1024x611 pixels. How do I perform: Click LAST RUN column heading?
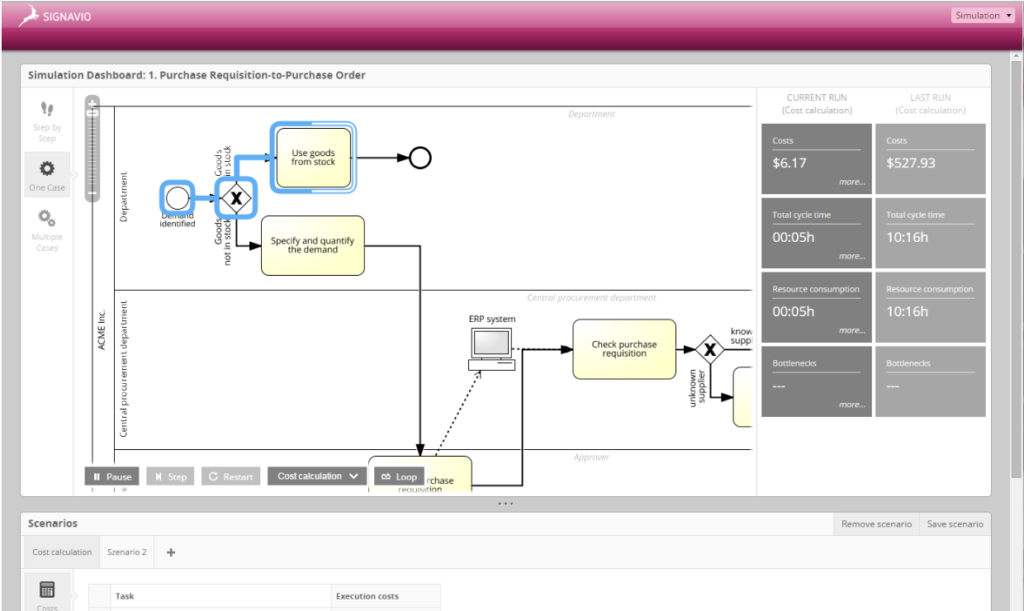(931, 97)
